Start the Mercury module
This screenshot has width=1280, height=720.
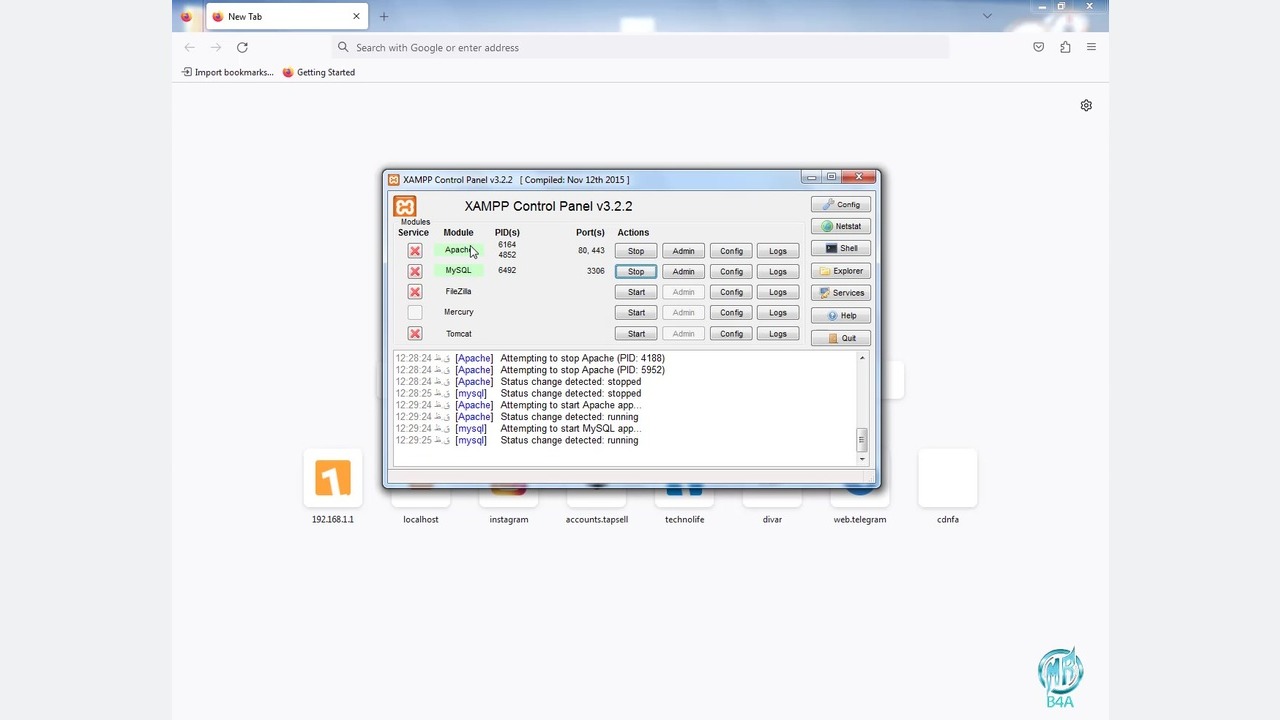[636, 313]
